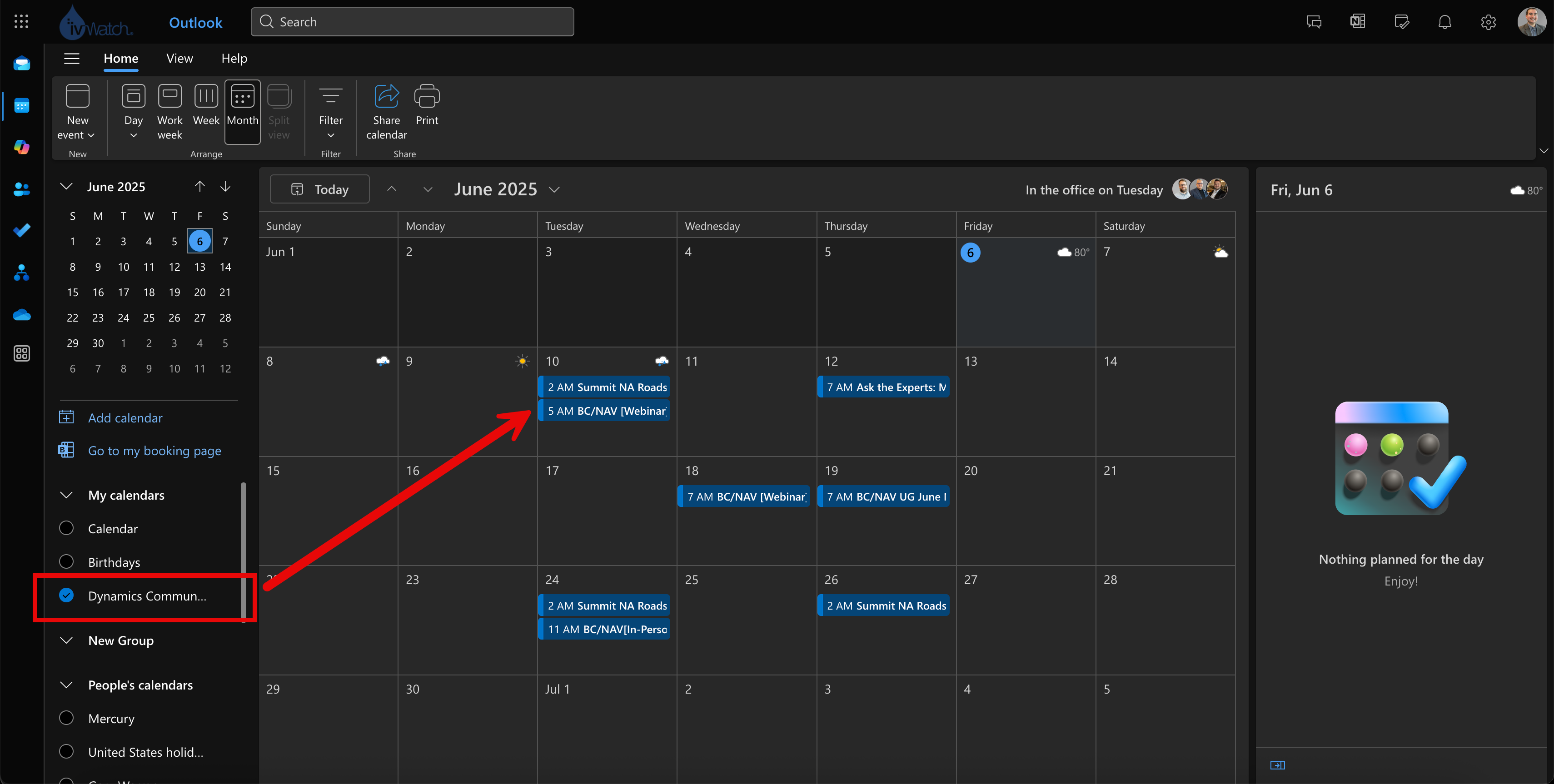Screen dimensions: 1554x784
Task: Click the account profile picture
Action: (x=1532, y=22)
